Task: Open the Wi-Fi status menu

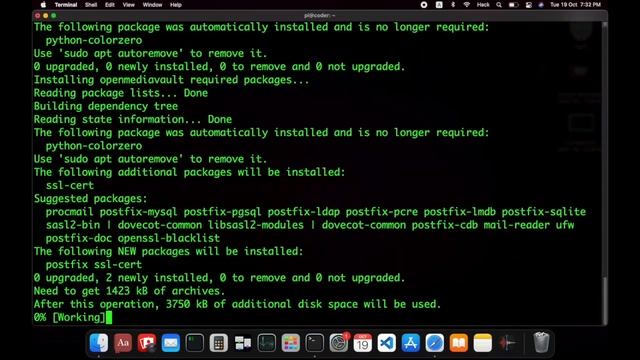Action: pyautogui.click(x=467, y=5)
